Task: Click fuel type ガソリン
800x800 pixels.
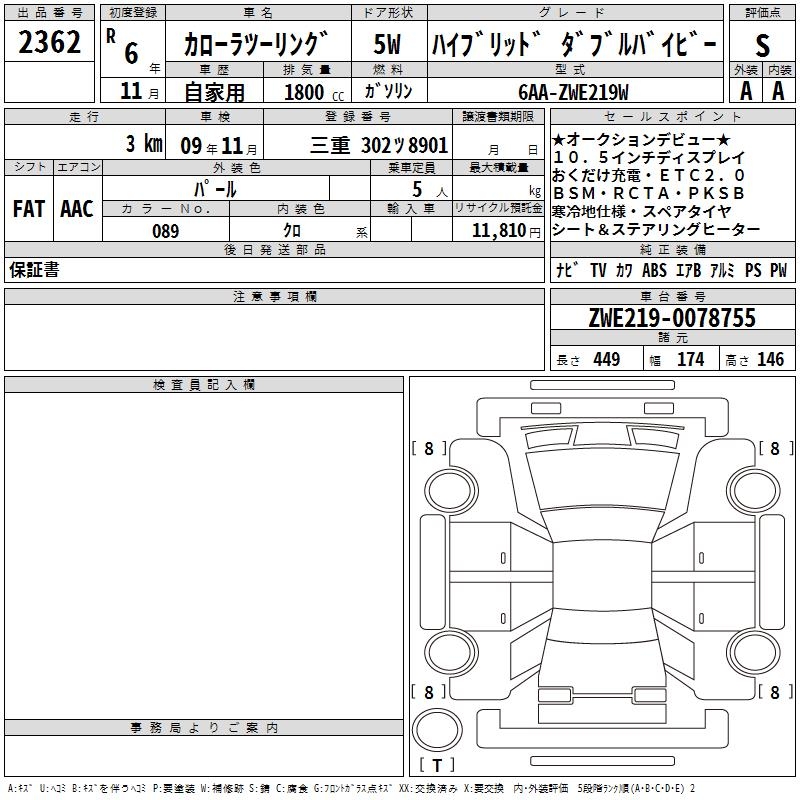Action: tap(388, 91)
